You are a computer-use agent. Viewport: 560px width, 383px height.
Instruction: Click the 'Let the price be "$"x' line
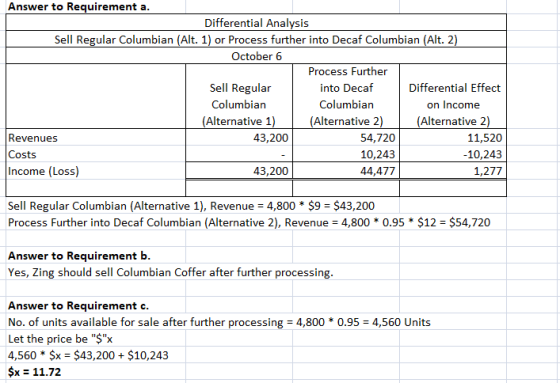(60, 339)
